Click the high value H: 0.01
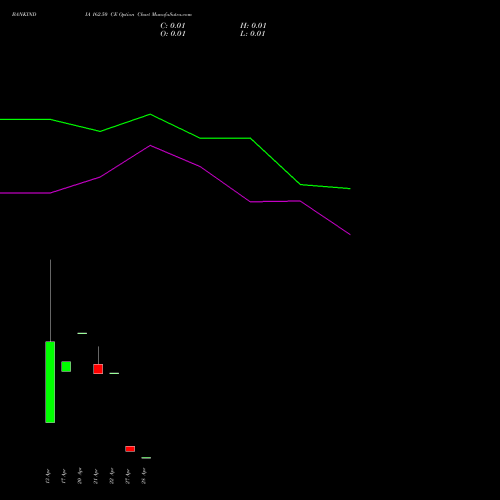 pos(253,26)
